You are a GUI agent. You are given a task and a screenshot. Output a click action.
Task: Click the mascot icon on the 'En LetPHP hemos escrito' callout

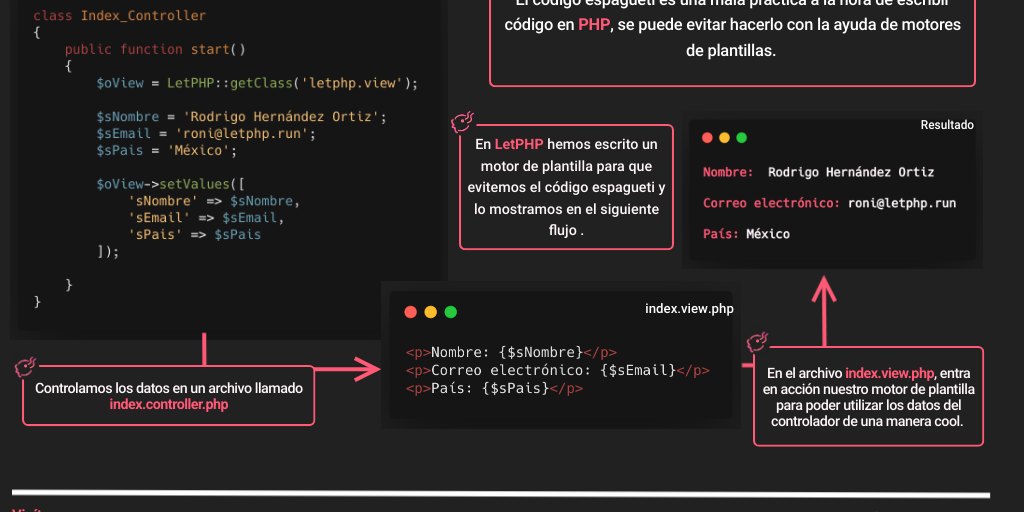(x=463, y=121)
